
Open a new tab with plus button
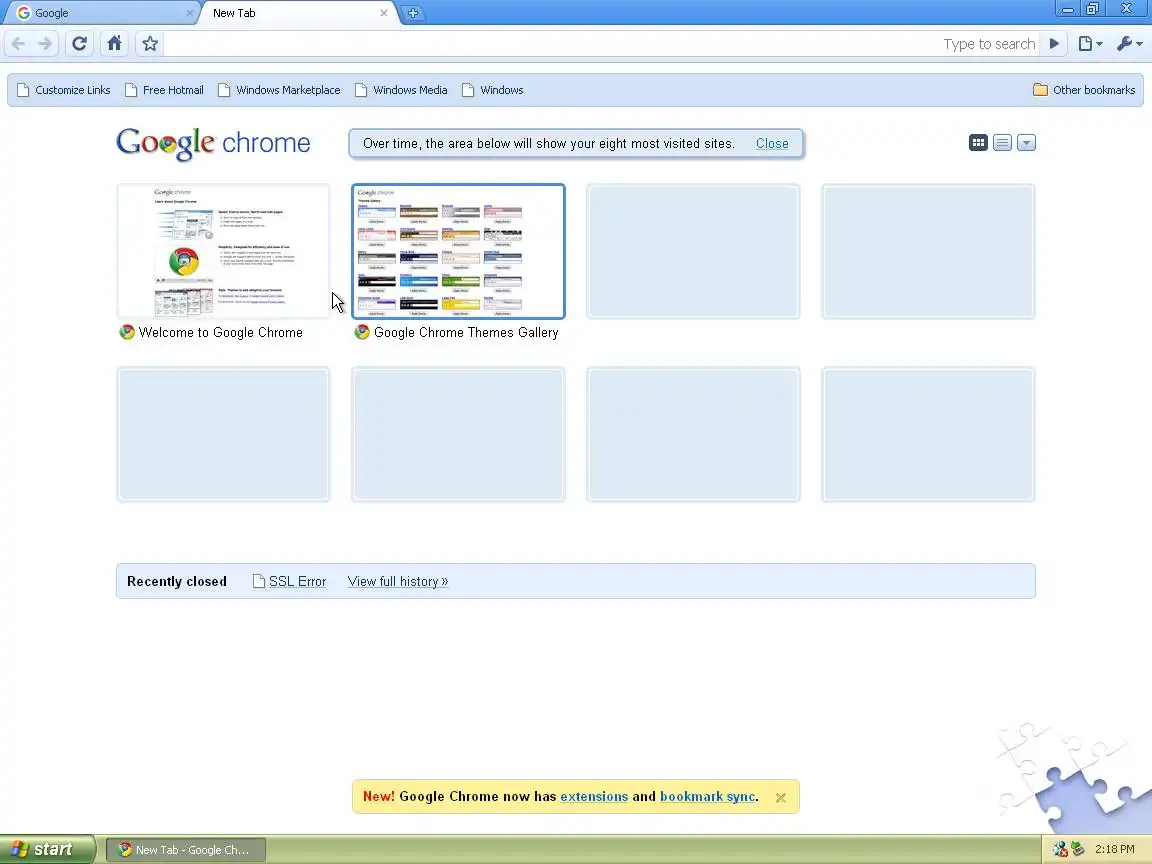click(413, 12)
